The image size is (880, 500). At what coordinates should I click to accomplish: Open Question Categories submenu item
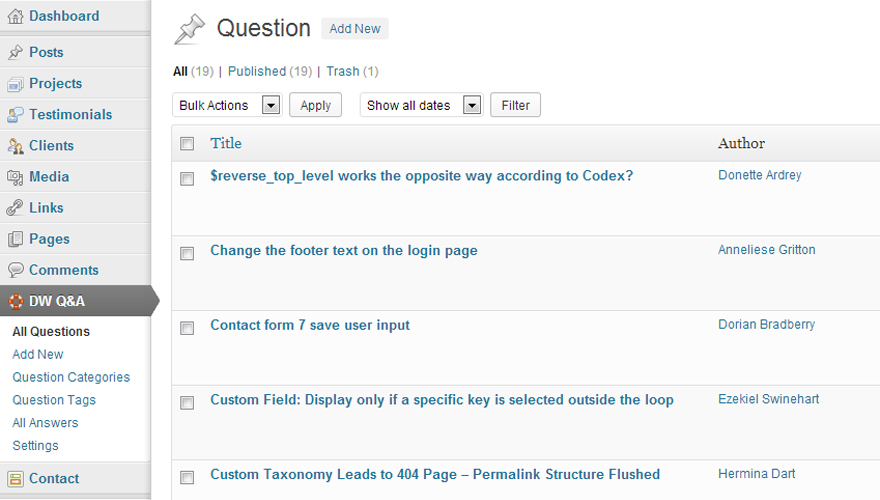pos(71,377)
